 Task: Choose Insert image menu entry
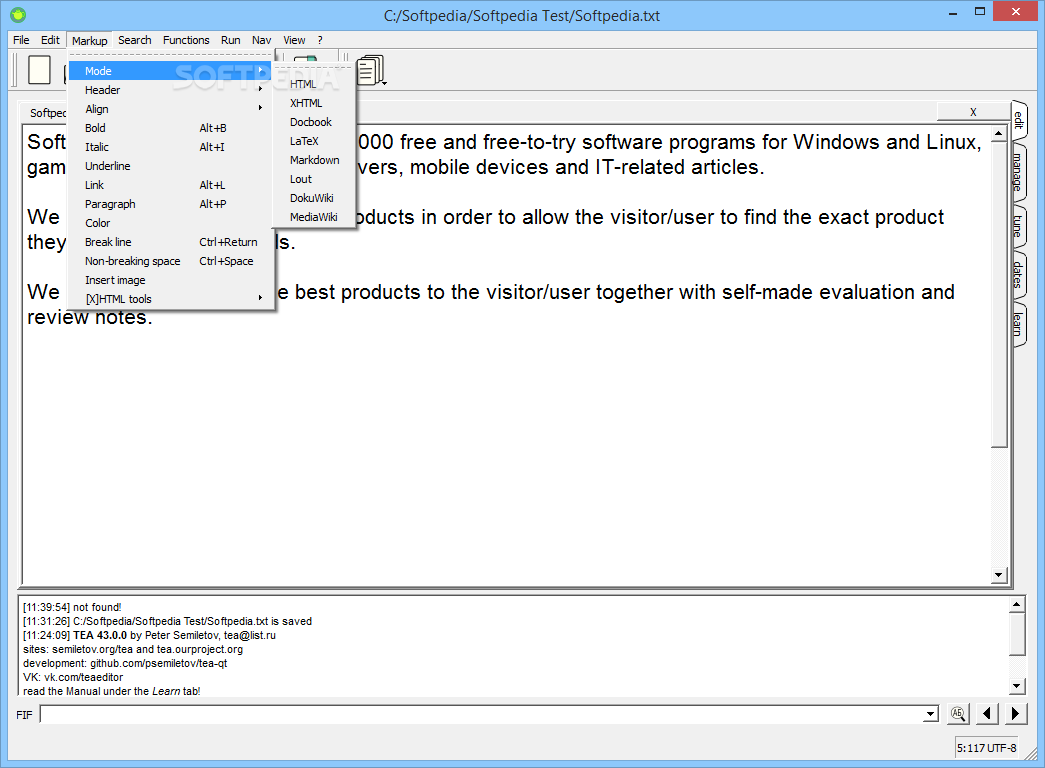tap(171, 280)
